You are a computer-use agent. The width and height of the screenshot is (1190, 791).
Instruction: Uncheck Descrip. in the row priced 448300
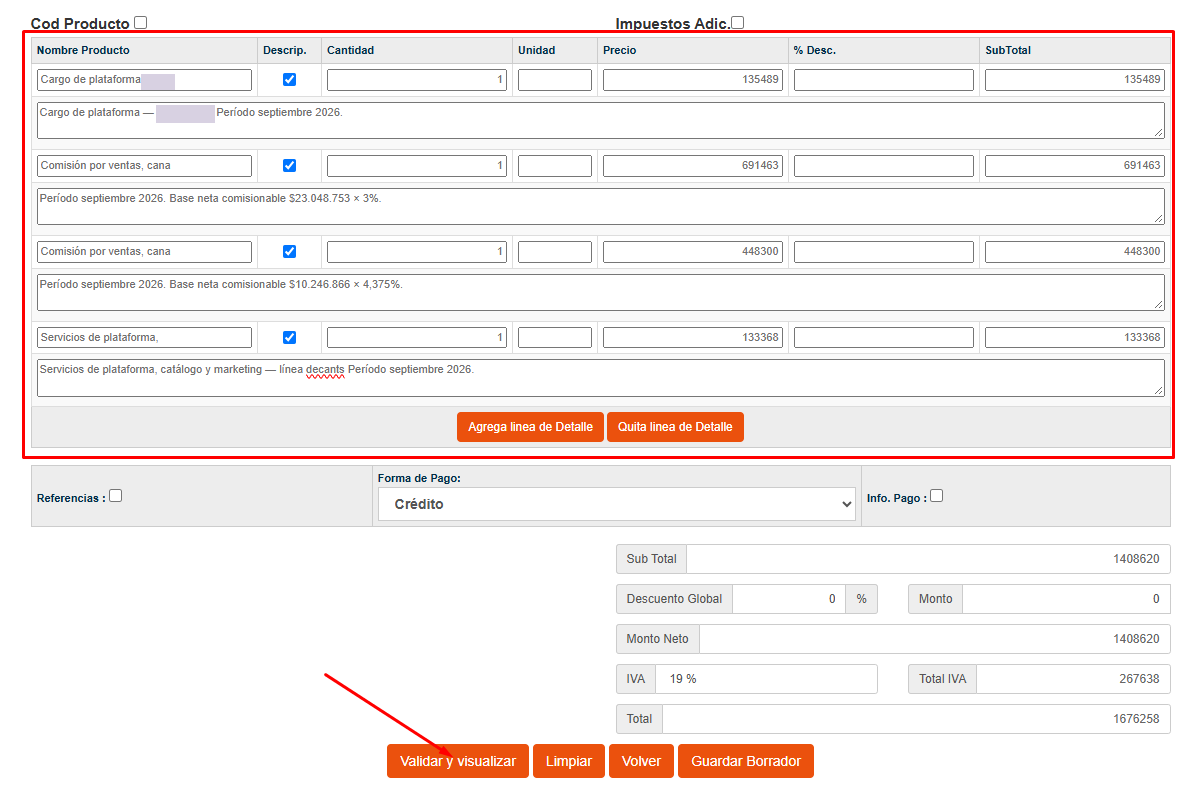289,251
